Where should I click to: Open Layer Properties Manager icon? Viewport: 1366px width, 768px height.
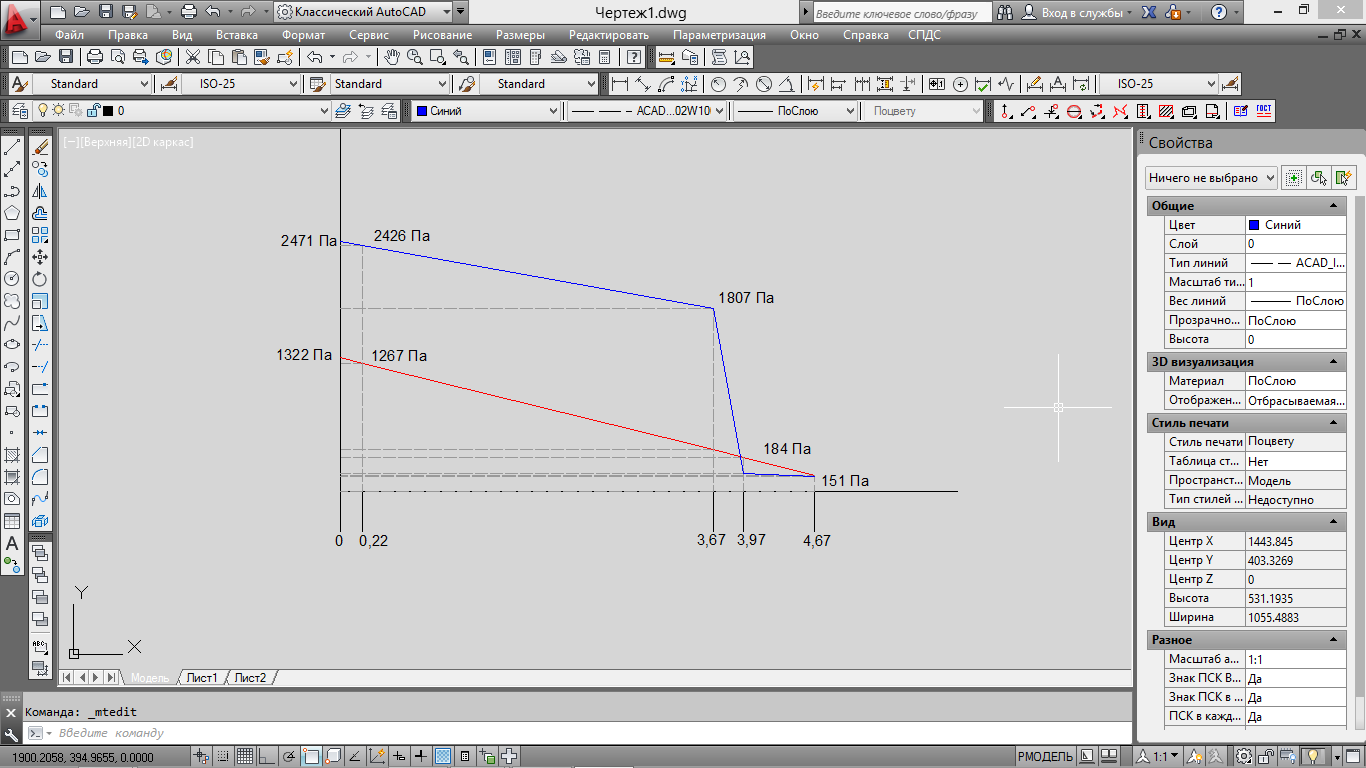point(21,111)
